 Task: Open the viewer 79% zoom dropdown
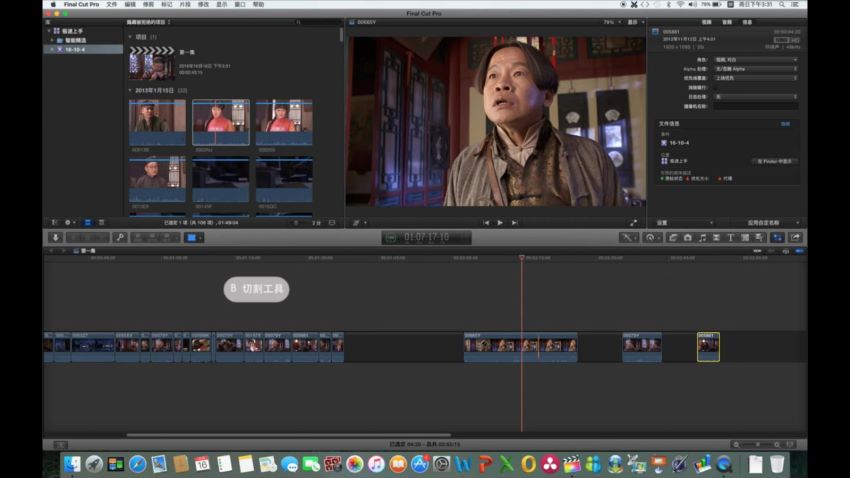[610, 21]
